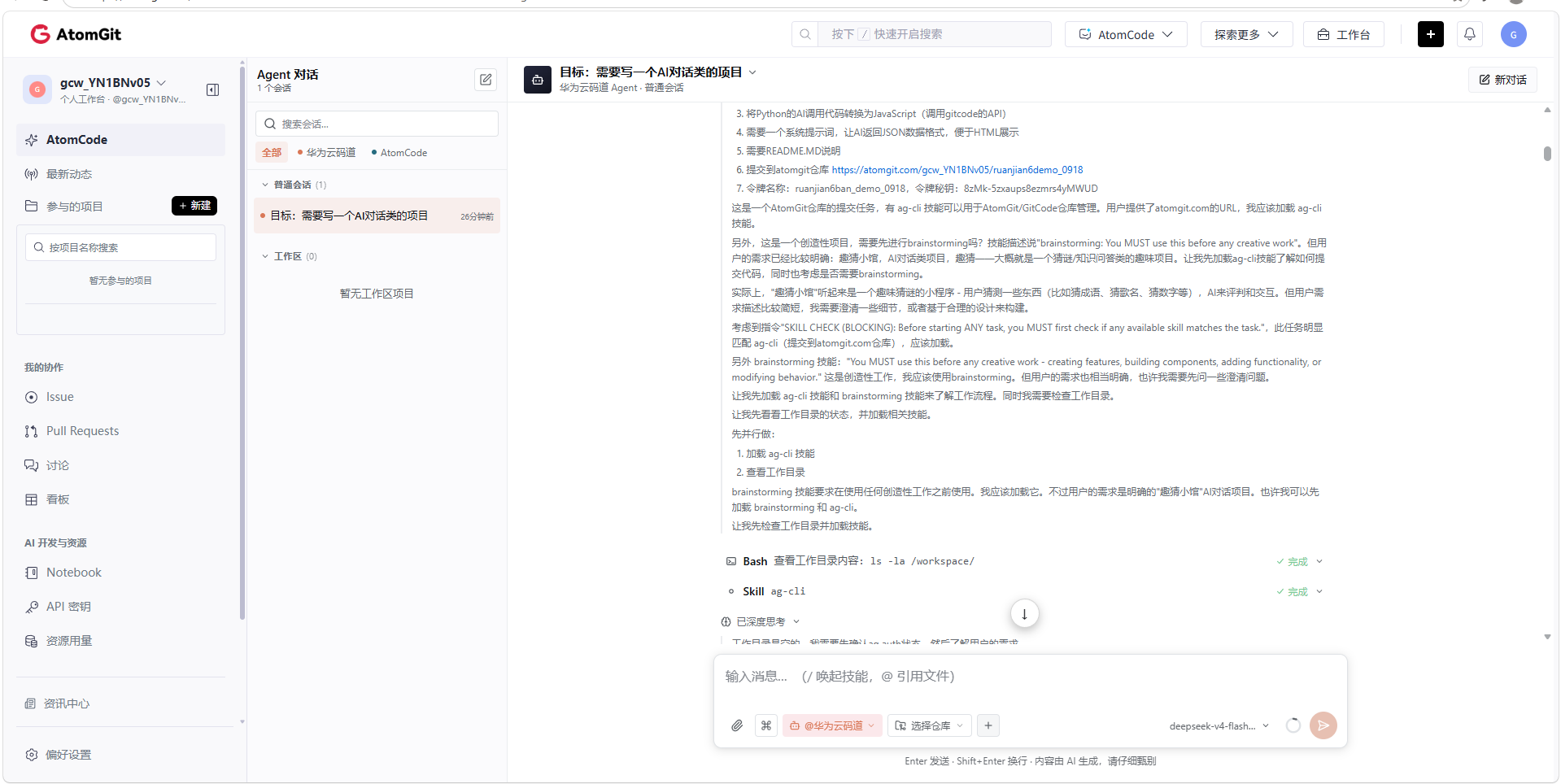This screenshot has width=1561, height=784.
Task: Open the 选择仓库 dropdown
Action: point(930,725)
